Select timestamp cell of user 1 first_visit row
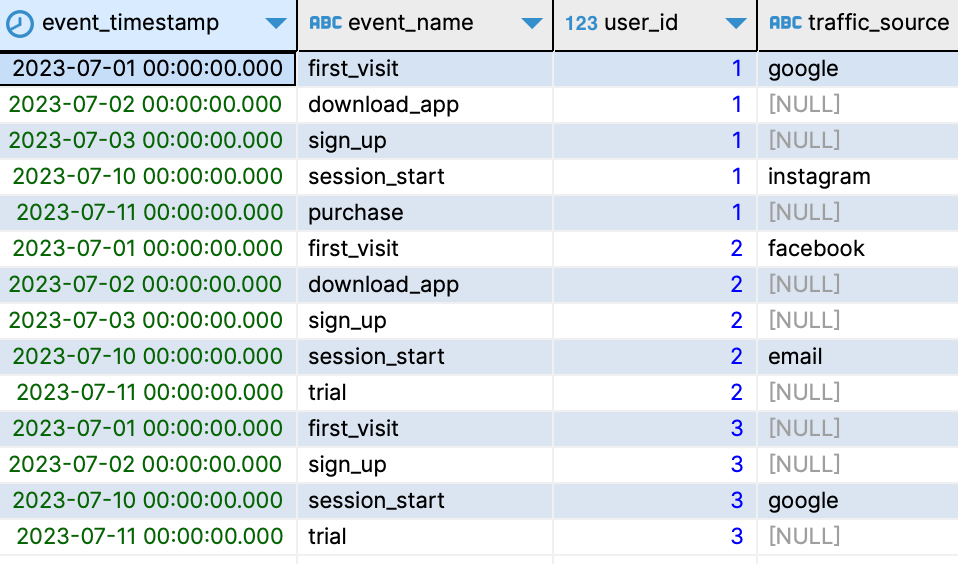This screenshot has height=564, width=958. [148, 68]
